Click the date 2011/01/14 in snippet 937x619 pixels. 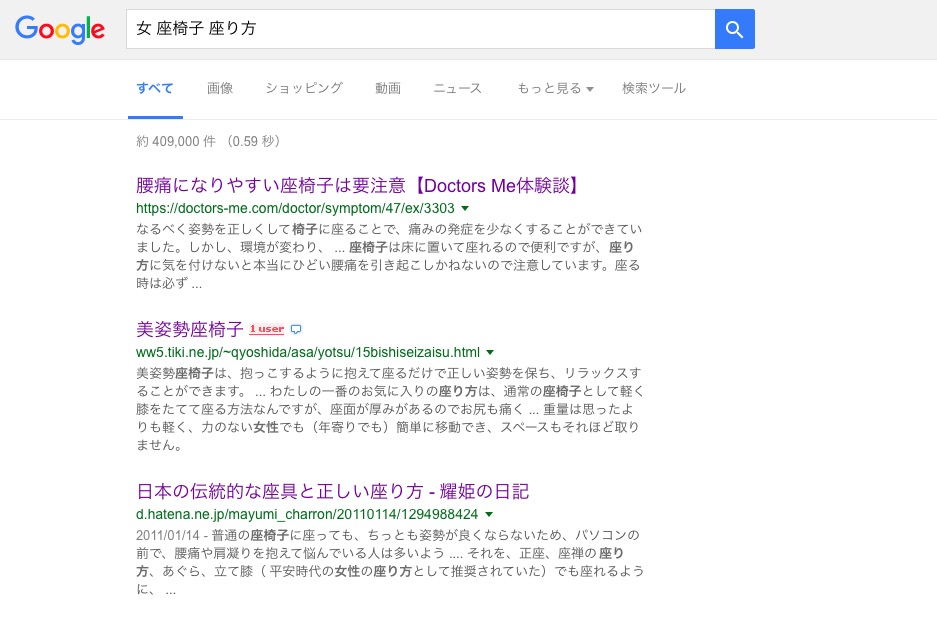point(168,535)
